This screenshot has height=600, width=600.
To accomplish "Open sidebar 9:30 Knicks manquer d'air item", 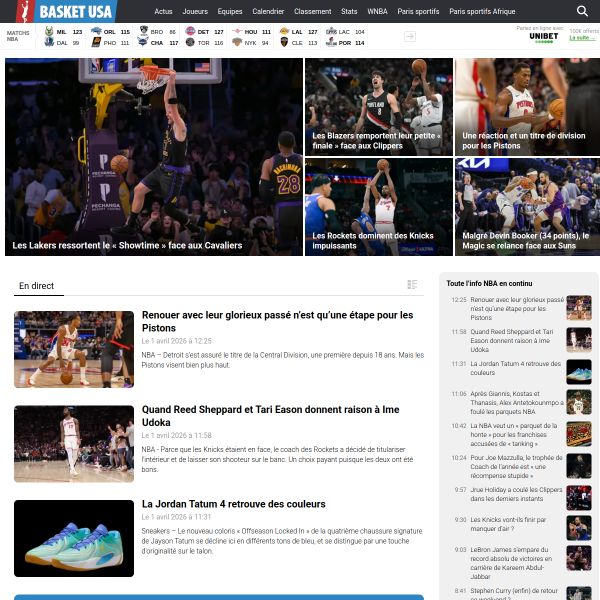I will 508,524.
